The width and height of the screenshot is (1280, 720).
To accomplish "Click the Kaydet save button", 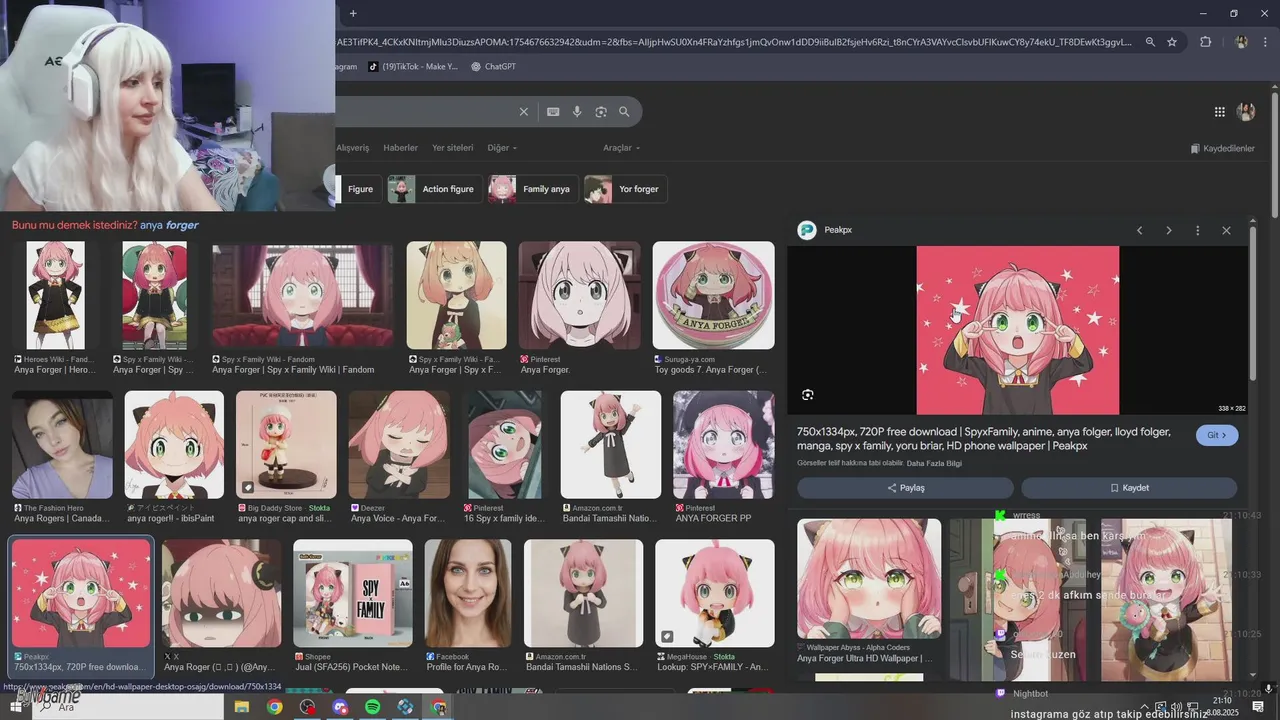I will [x=1129, y=488].
